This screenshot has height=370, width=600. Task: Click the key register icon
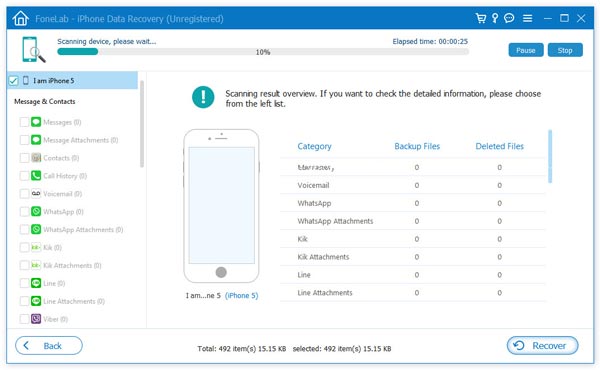pyautogui.click(x=495, y=18)
